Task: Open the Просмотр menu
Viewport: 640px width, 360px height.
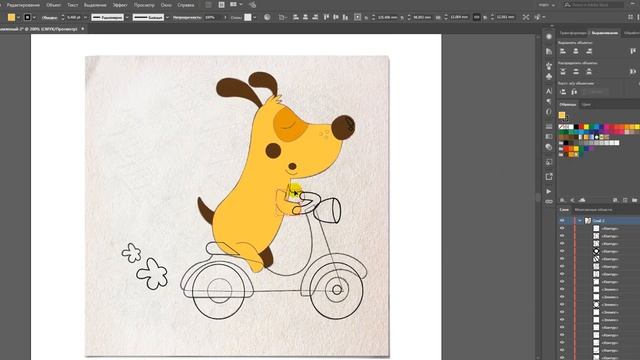Action: click(x=144, y=5)
